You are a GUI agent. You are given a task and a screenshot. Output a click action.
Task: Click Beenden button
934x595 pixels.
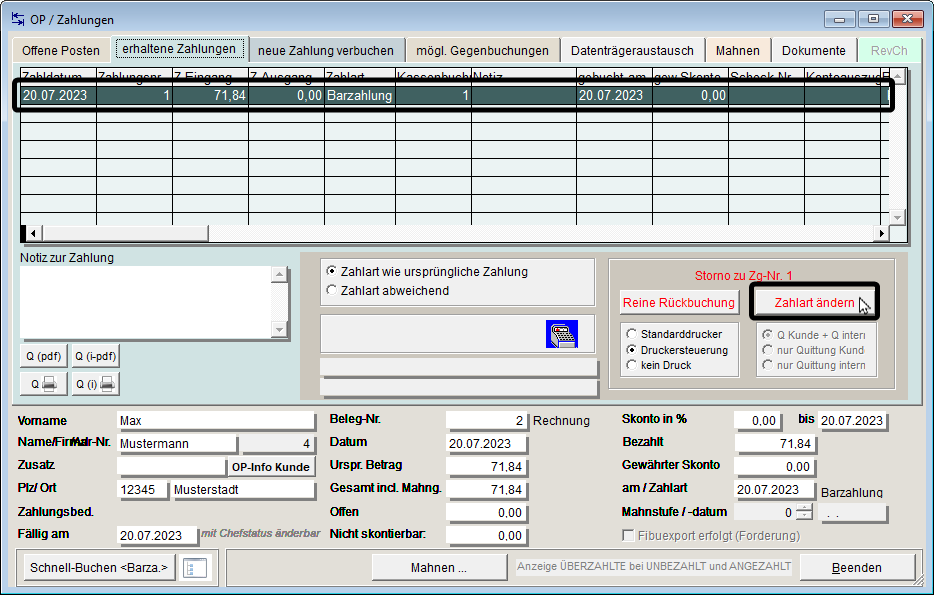[857, 568]
